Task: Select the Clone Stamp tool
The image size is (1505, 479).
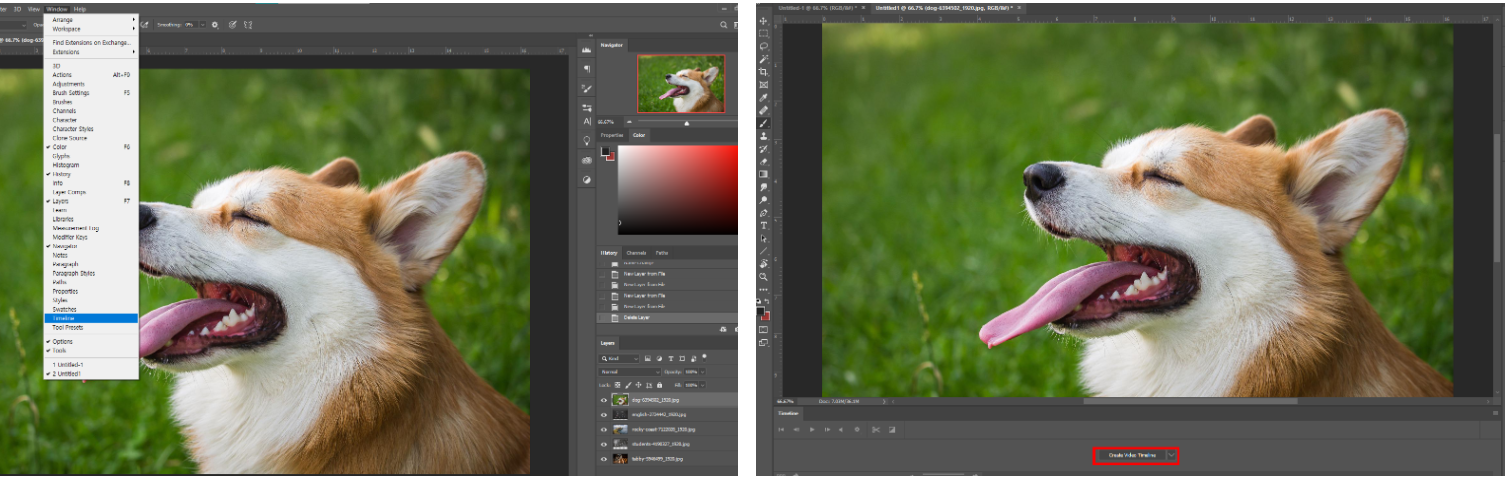Action: [763, 136]
